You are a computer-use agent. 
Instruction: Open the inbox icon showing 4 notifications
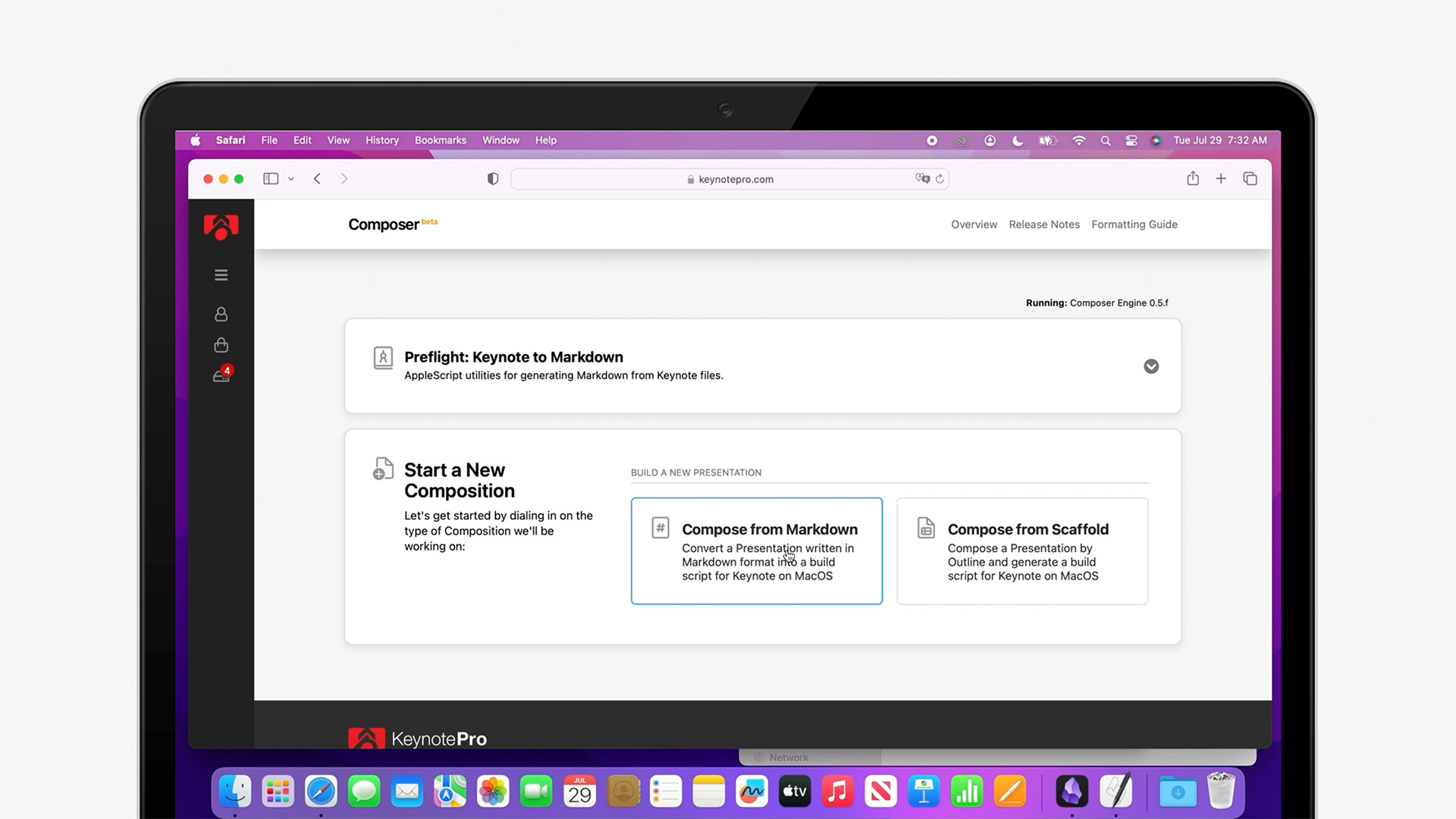click(221, 376)
